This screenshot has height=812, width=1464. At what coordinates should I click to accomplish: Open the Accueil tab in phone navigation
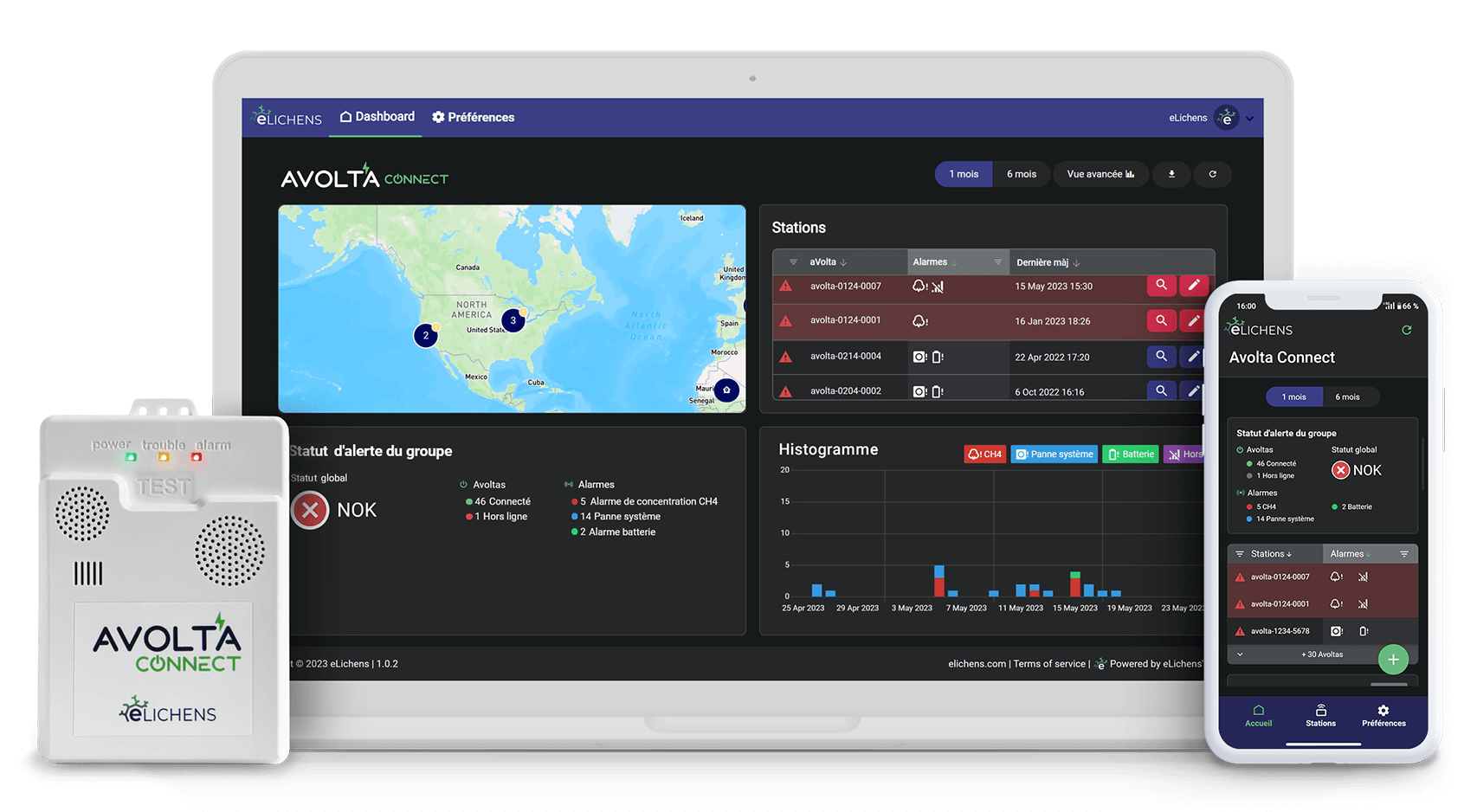pyautogui.click(x=1259, y=716)
